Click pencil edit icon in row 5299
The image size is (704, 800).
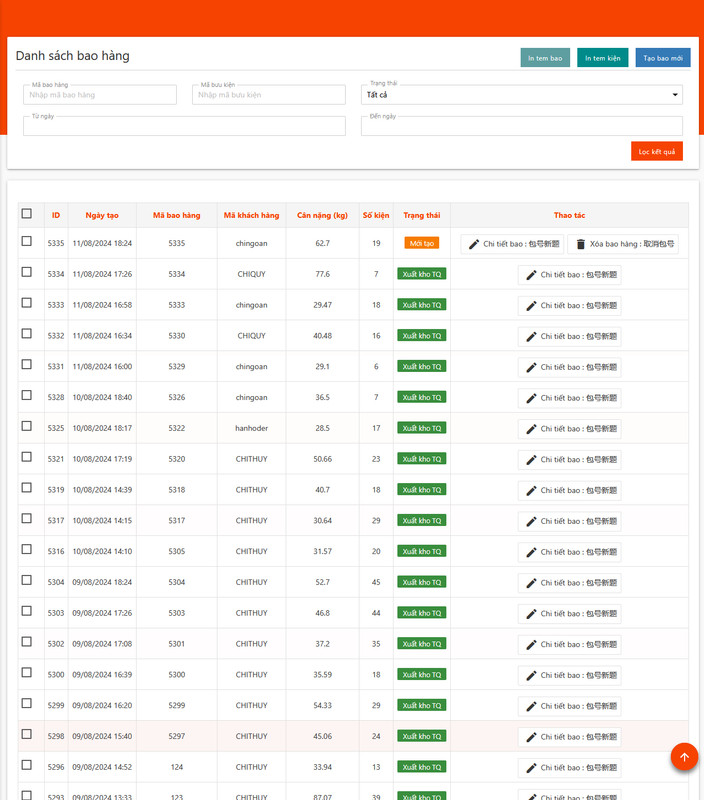point(531,706)
